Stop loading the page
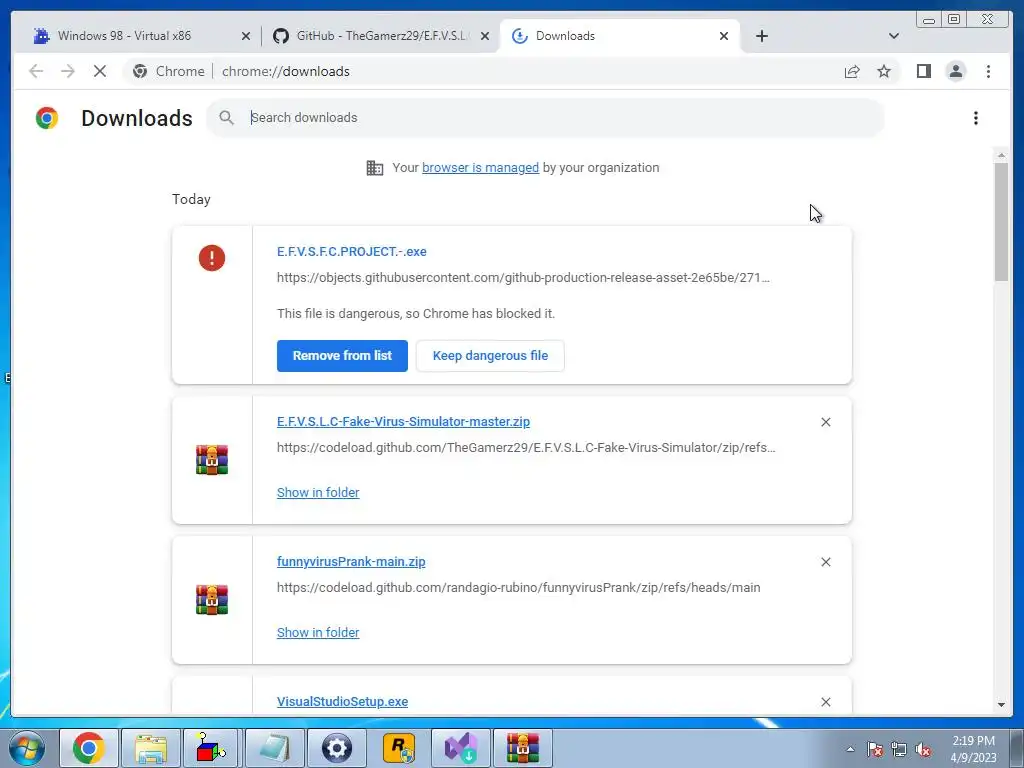The image size is (1024, 768). click(100, 71)
